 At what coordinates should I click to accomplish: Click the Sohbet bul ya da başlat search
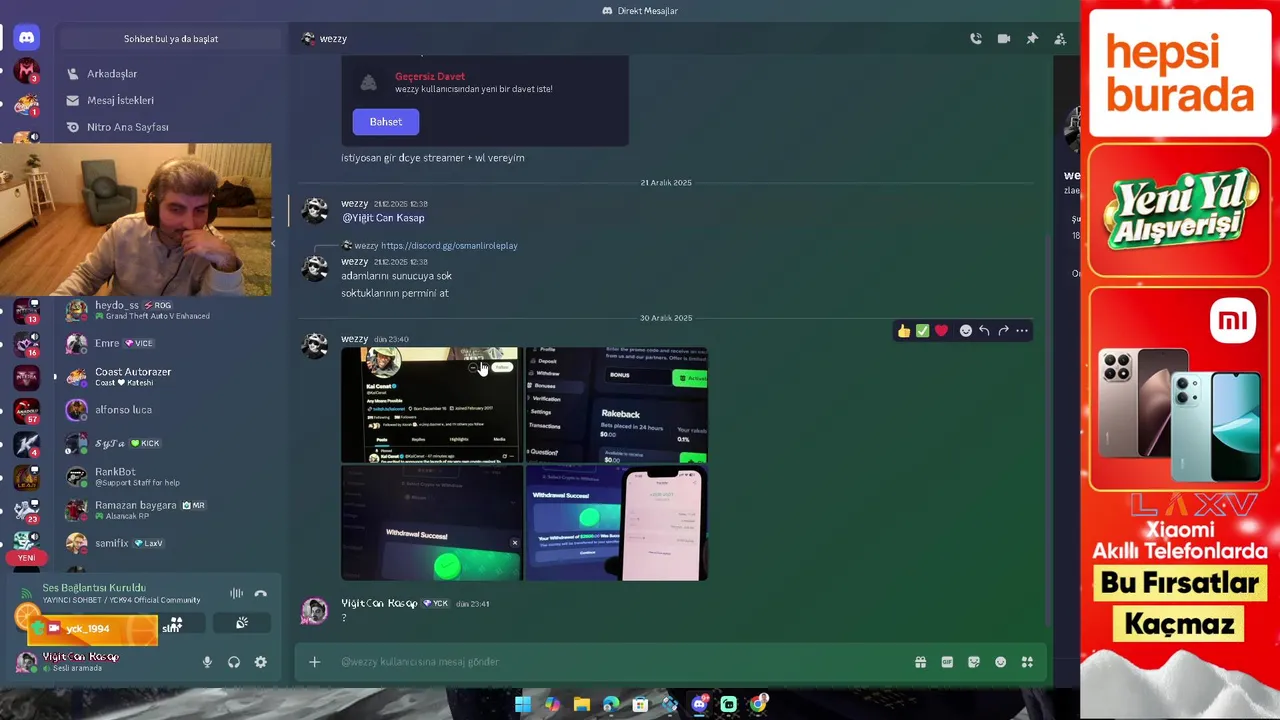coord(171,39)
